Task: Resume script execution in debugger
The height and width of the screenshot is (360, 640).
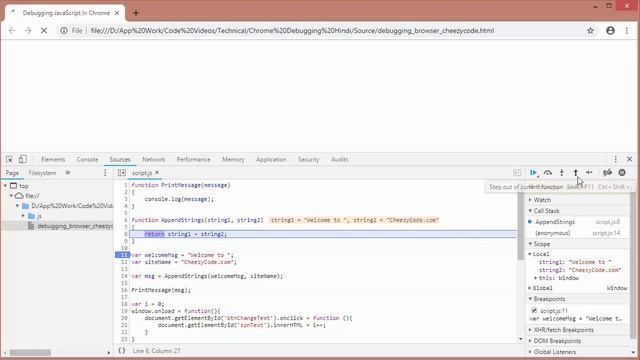Action: coord(533,173)
